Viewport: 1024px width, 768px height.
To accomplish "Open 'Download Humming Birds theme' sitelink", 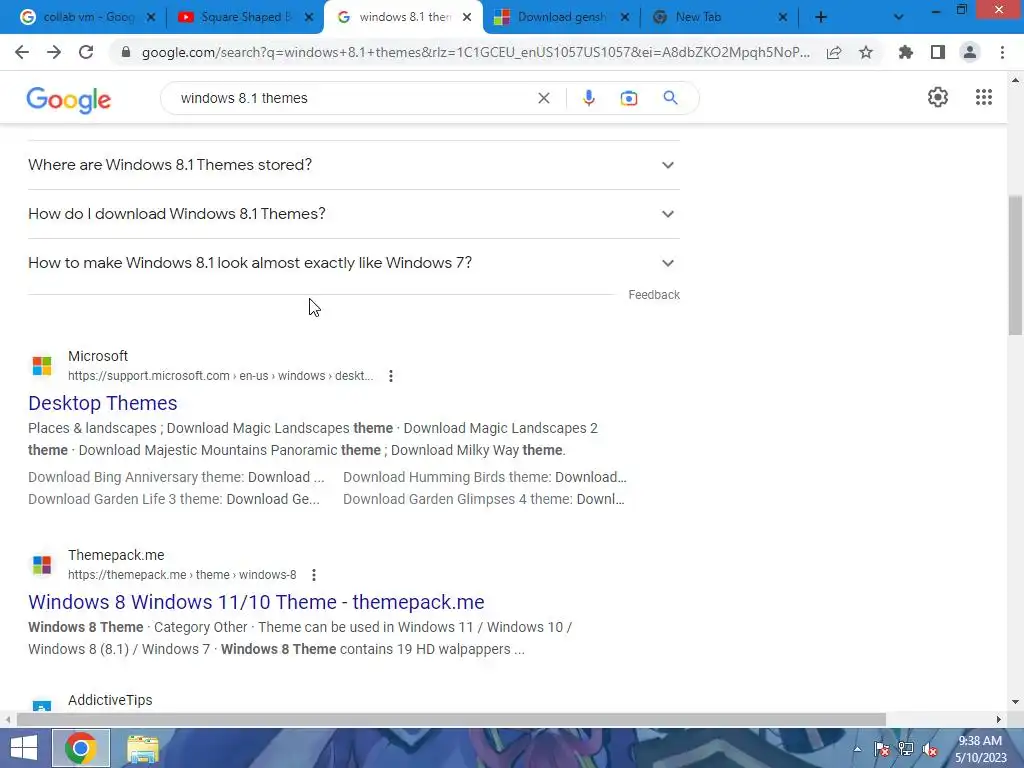I will pos(485,477).
